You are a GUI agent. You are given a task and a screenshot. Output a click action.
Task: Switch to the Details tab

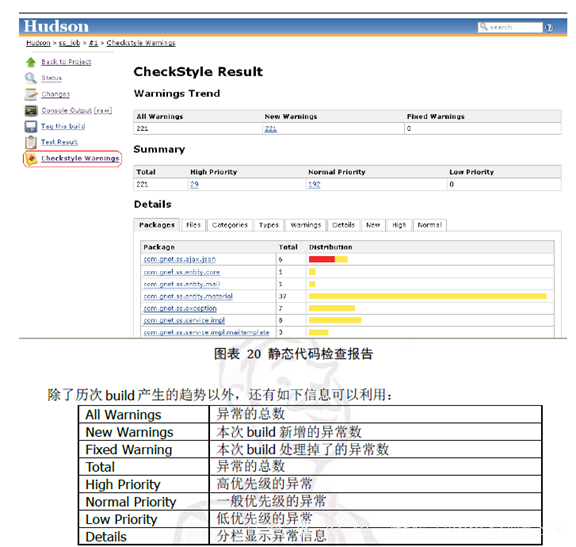point(343,225)
